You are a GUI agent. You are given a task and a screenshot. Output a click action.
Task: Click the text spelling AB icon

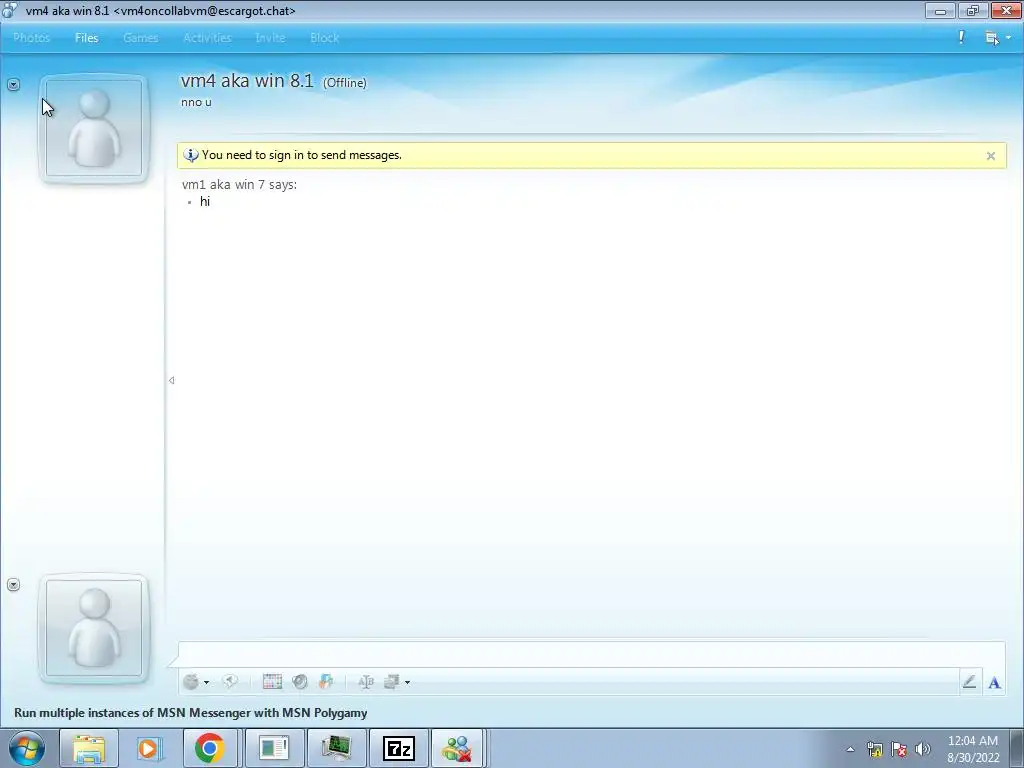coord(366,682)
